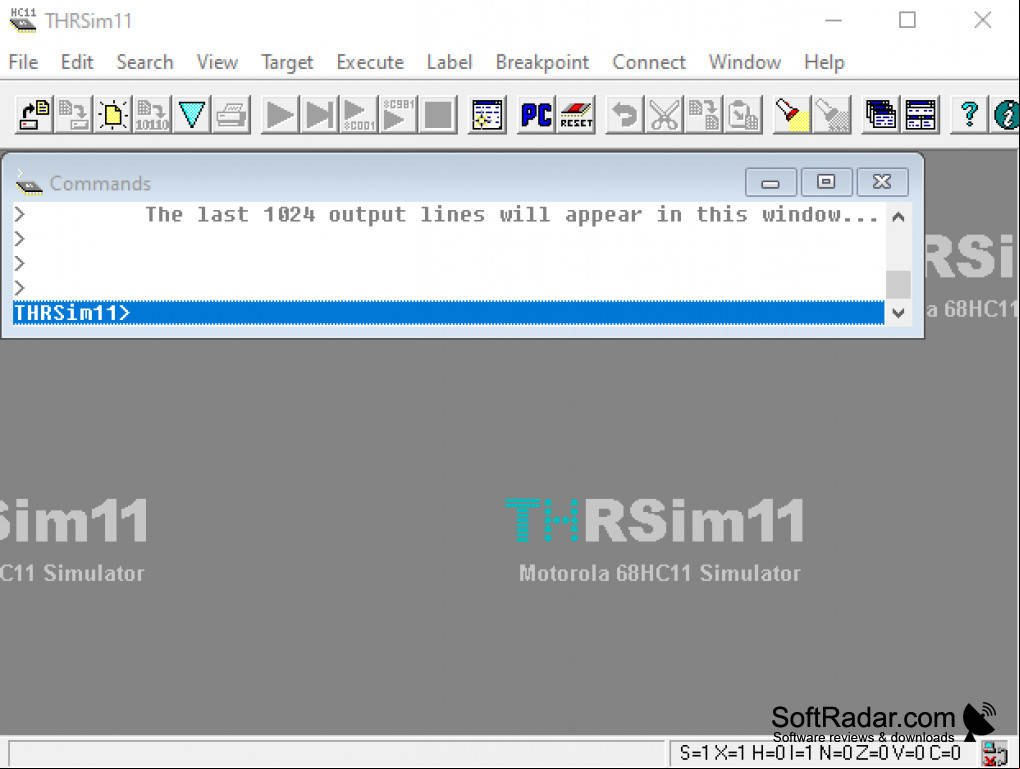The height and width of the screenshot is (769, 1020).
Task: Click the greyed Save file toolbar icon
Action: (x=73, y=115)
